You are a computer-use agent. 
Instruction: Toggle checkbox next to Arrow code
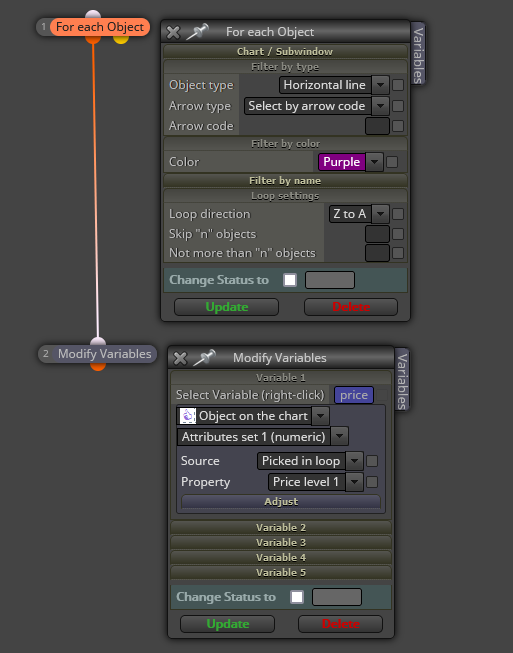[398, 126]
